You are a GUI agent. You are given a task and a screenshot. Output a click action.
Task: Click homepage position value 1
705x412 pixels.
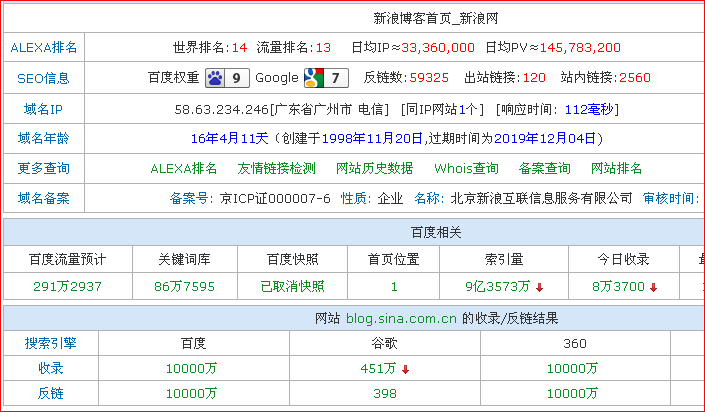point(394,287)
